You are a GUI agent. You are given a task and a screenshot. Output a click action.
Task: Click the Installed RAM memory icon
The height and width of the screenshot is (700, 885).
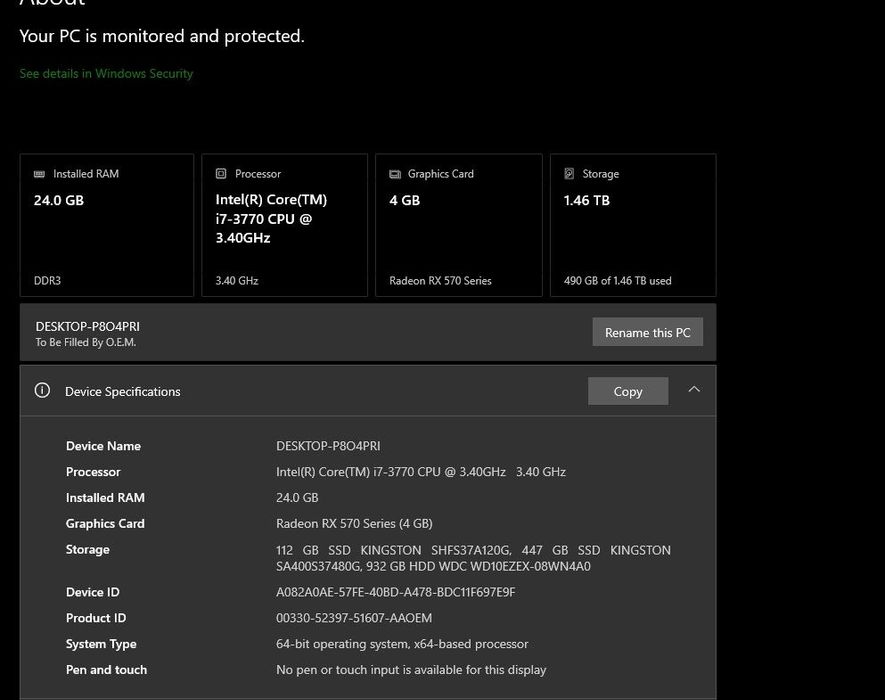40,174
